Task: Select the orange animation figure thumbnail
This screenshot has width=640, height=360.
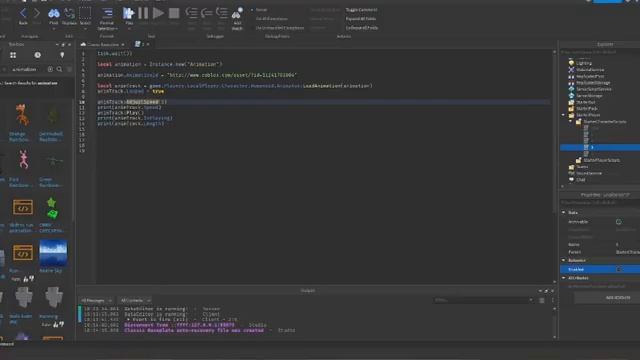Action: click(22, 115)
